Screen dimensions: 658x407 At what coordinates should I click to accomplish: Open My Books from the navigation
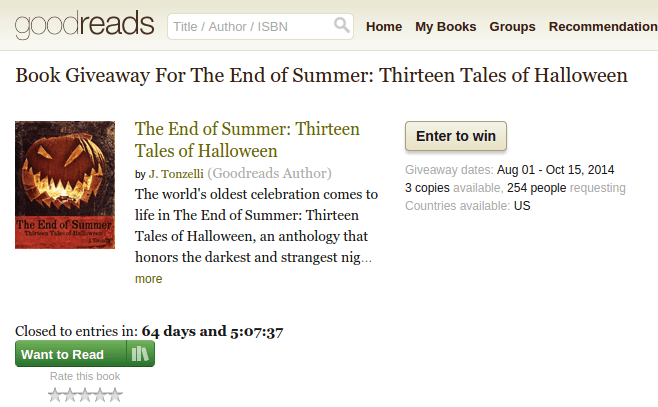coord(445,26)
